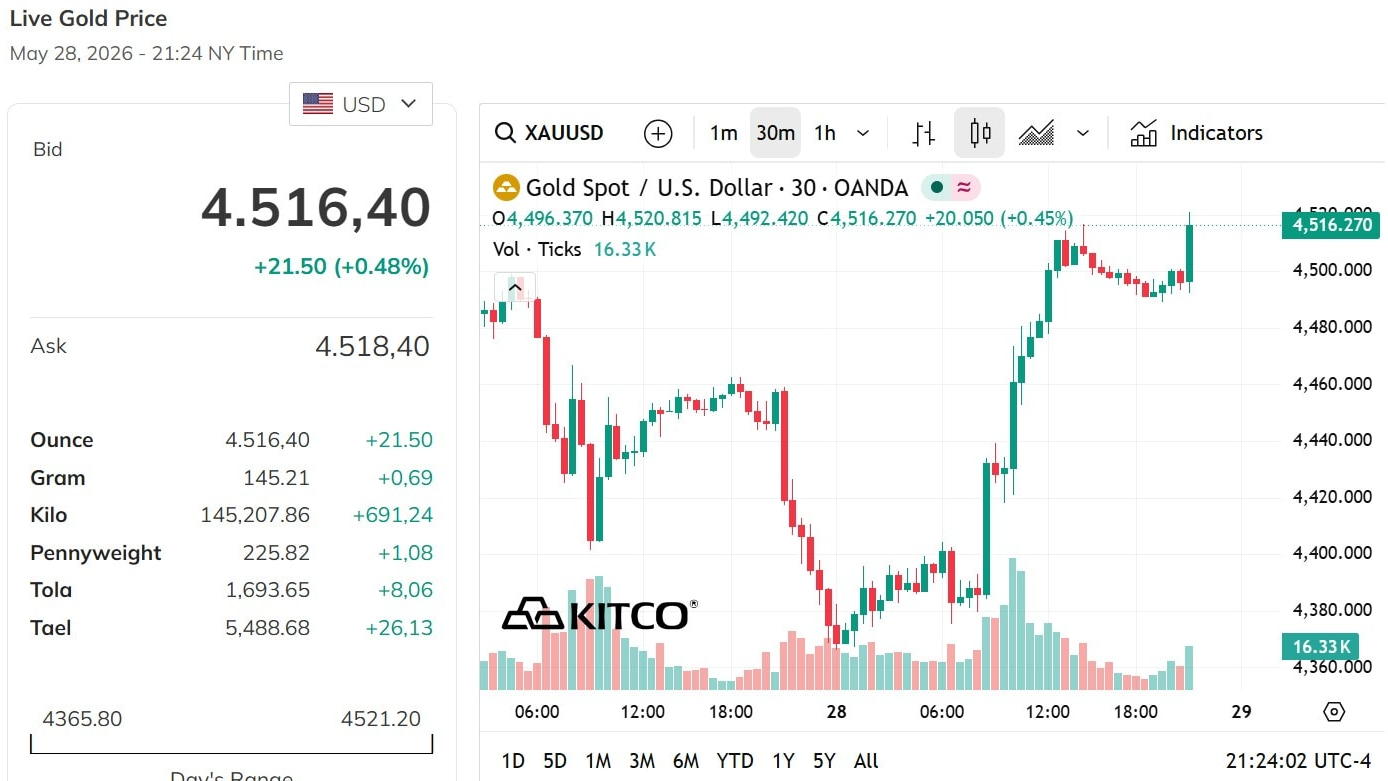Switch chart interval to 1m
This screenshot has width=1388, height=781.
coord(723,133)
